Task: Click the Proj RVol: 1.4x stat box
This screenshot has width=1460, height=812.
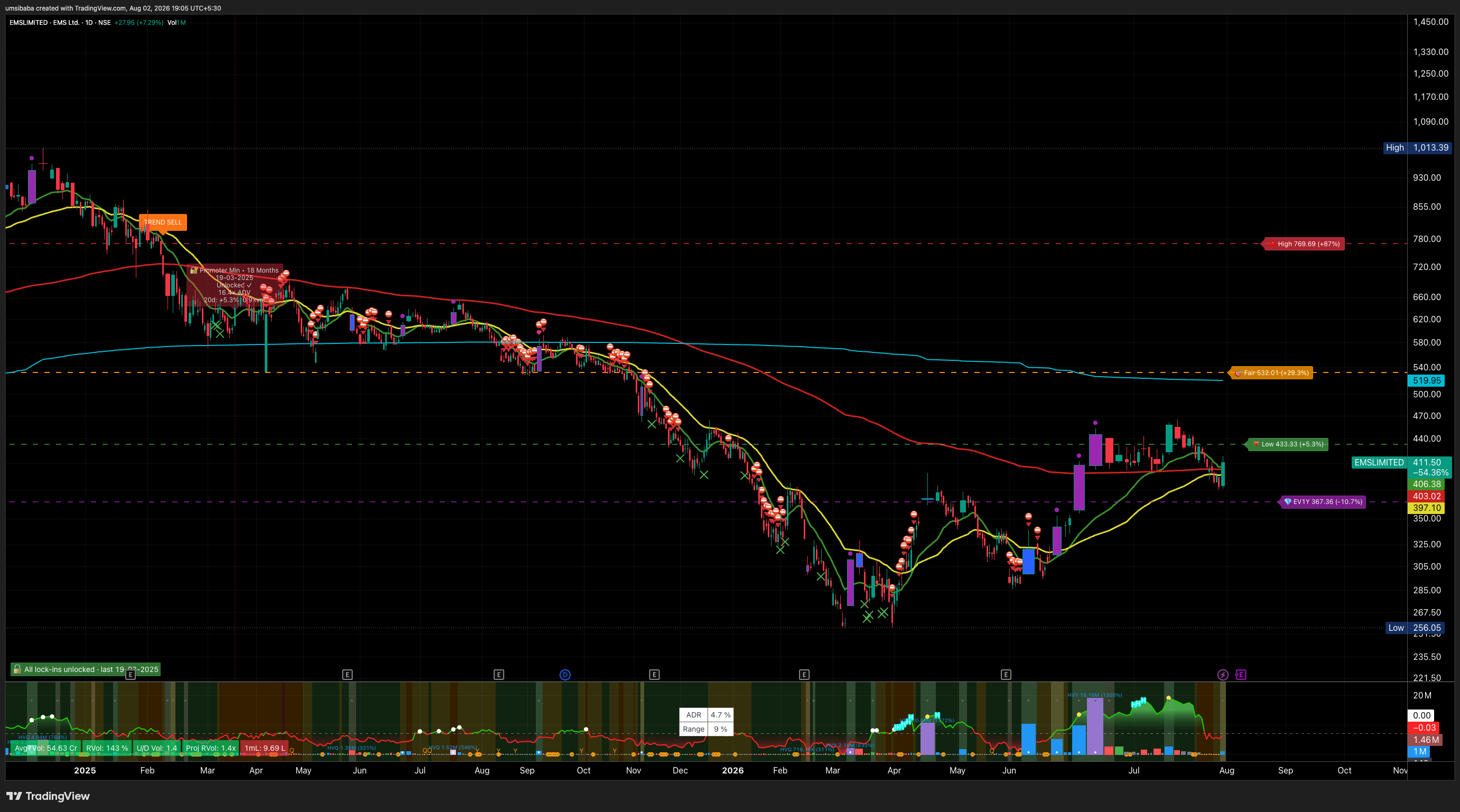Action: tap(211, 748)
